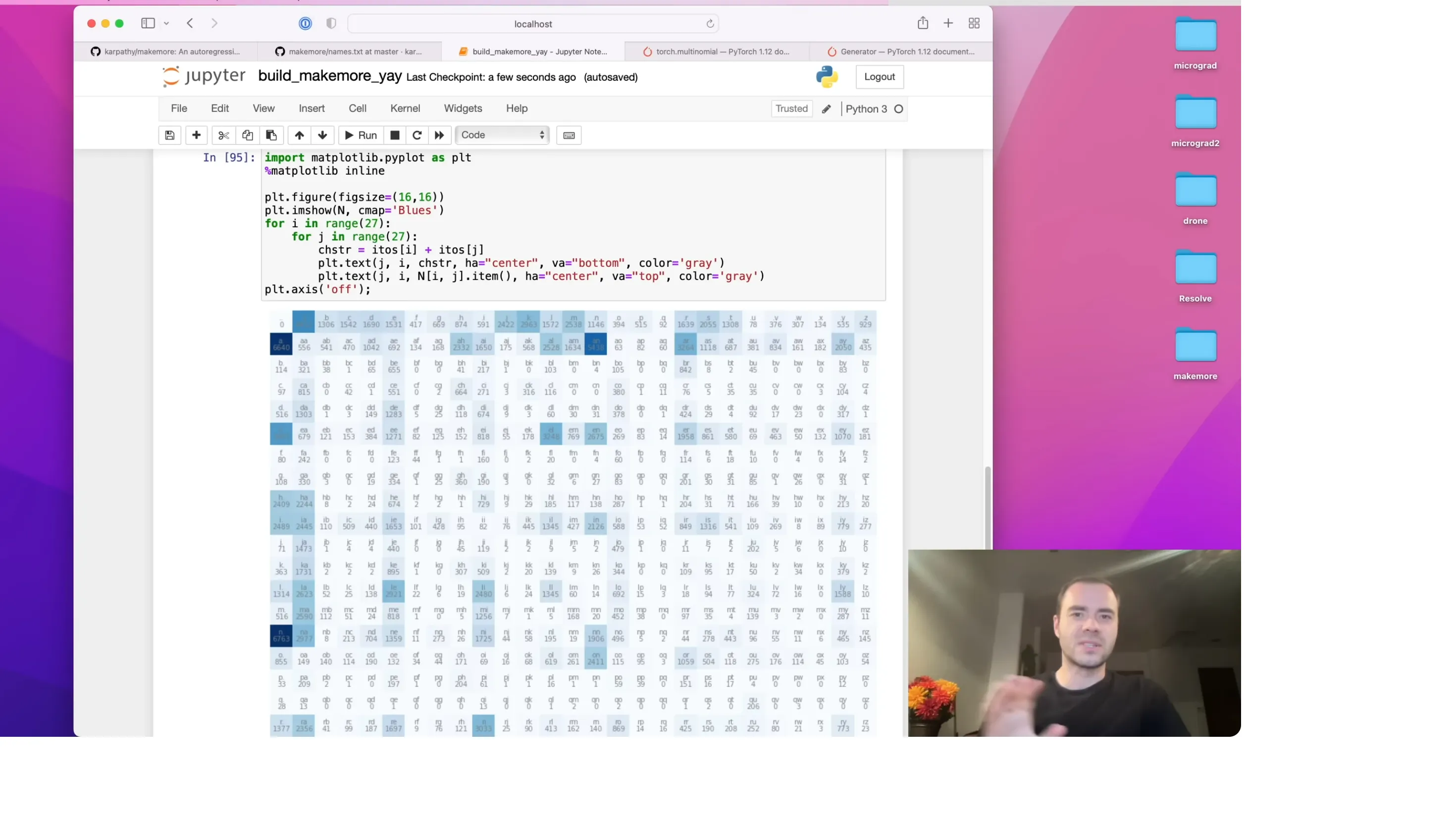Open the Kernel menu
This screenshot has height=819, width=1456.
point(405,108)
